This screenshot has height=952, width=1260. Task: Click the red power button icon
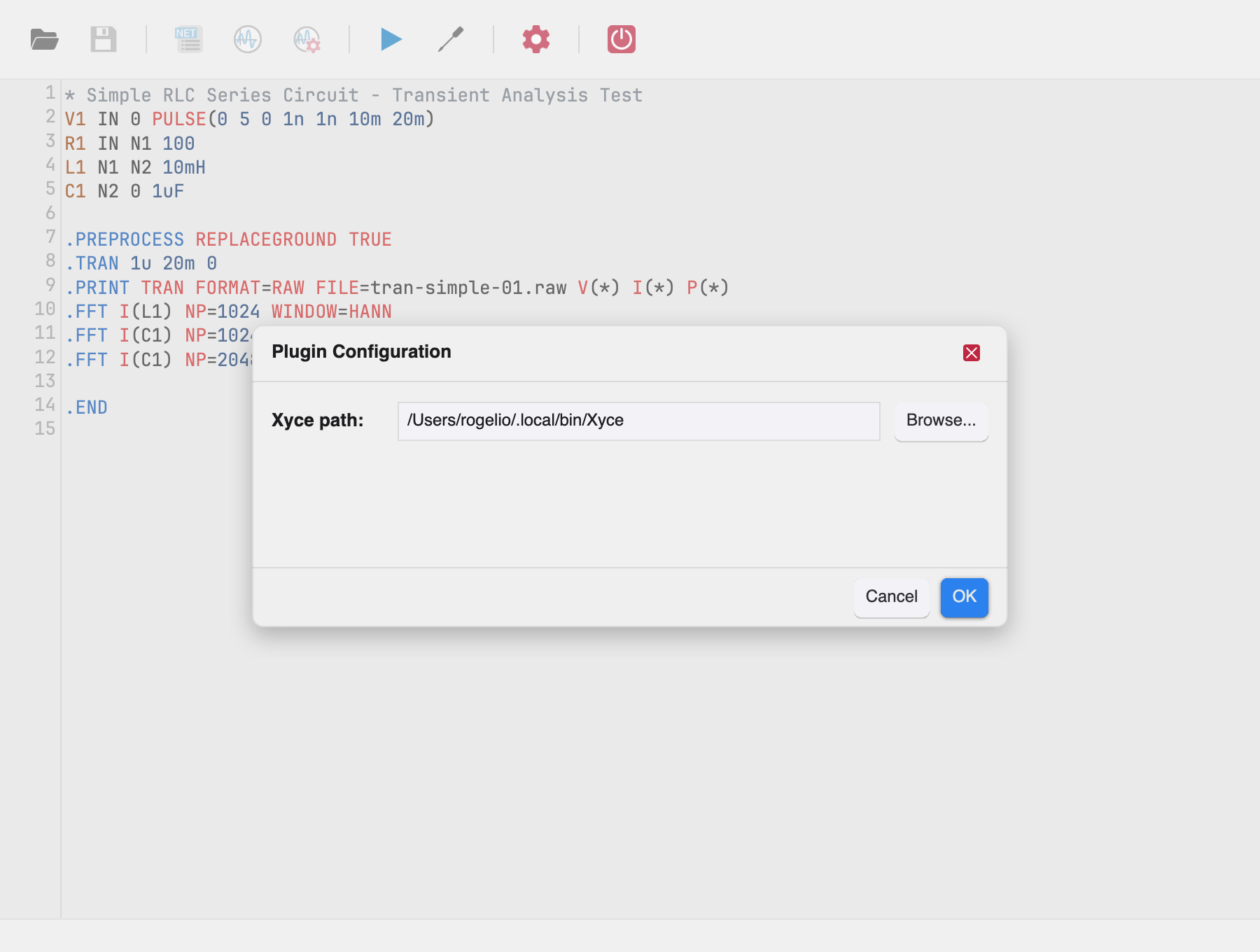point(622,39)
